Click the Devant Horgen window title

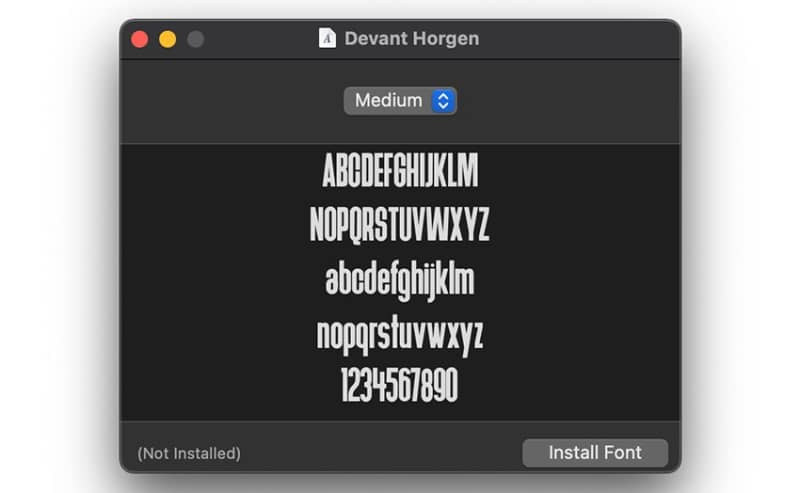pos(412,38)
